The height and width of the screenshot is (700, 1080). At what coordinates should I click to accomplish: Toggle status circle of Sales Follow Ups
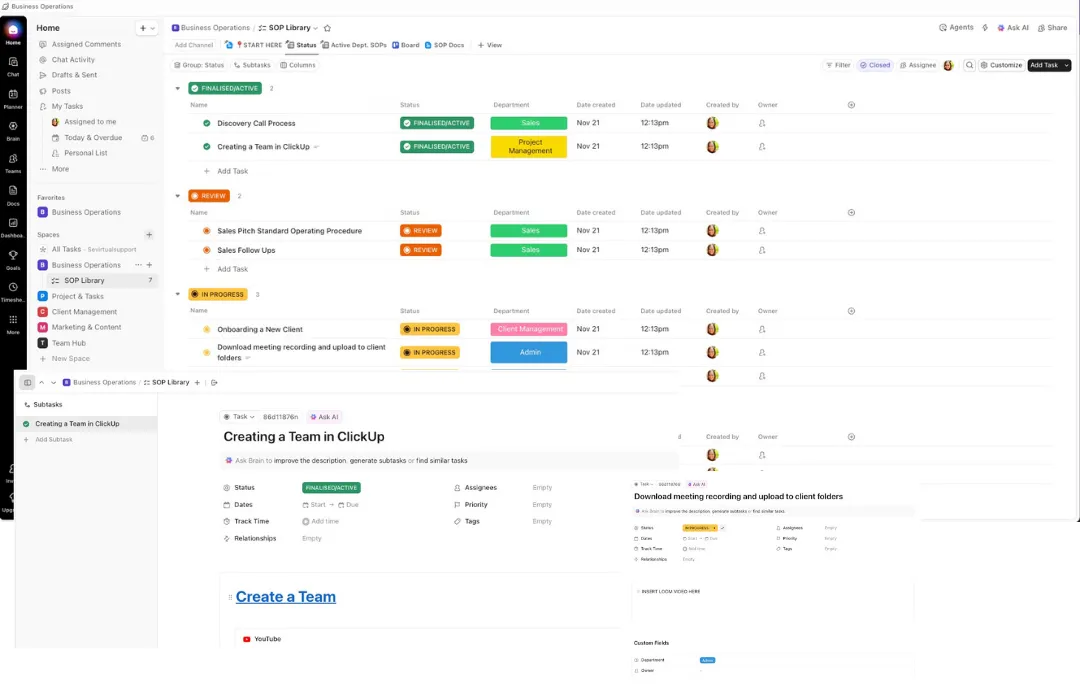click(207, 250)
